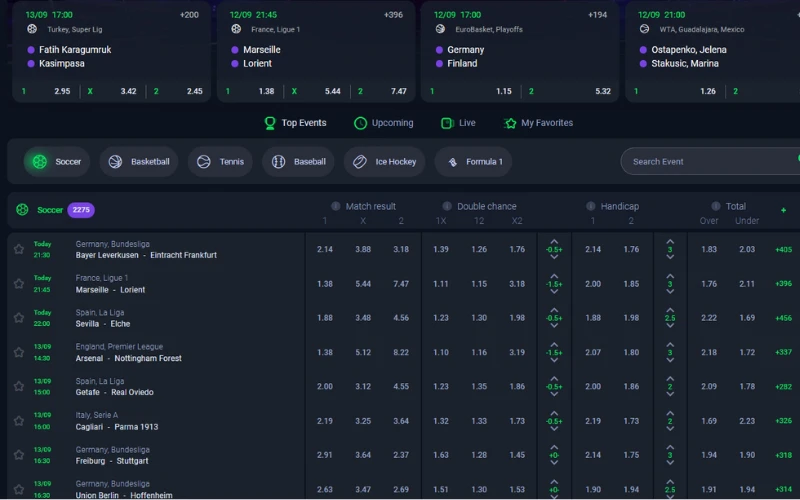
Task: Select X2 odds 1.45 for Freiburg - Stuttgart
Action: [x=517, y=455]
